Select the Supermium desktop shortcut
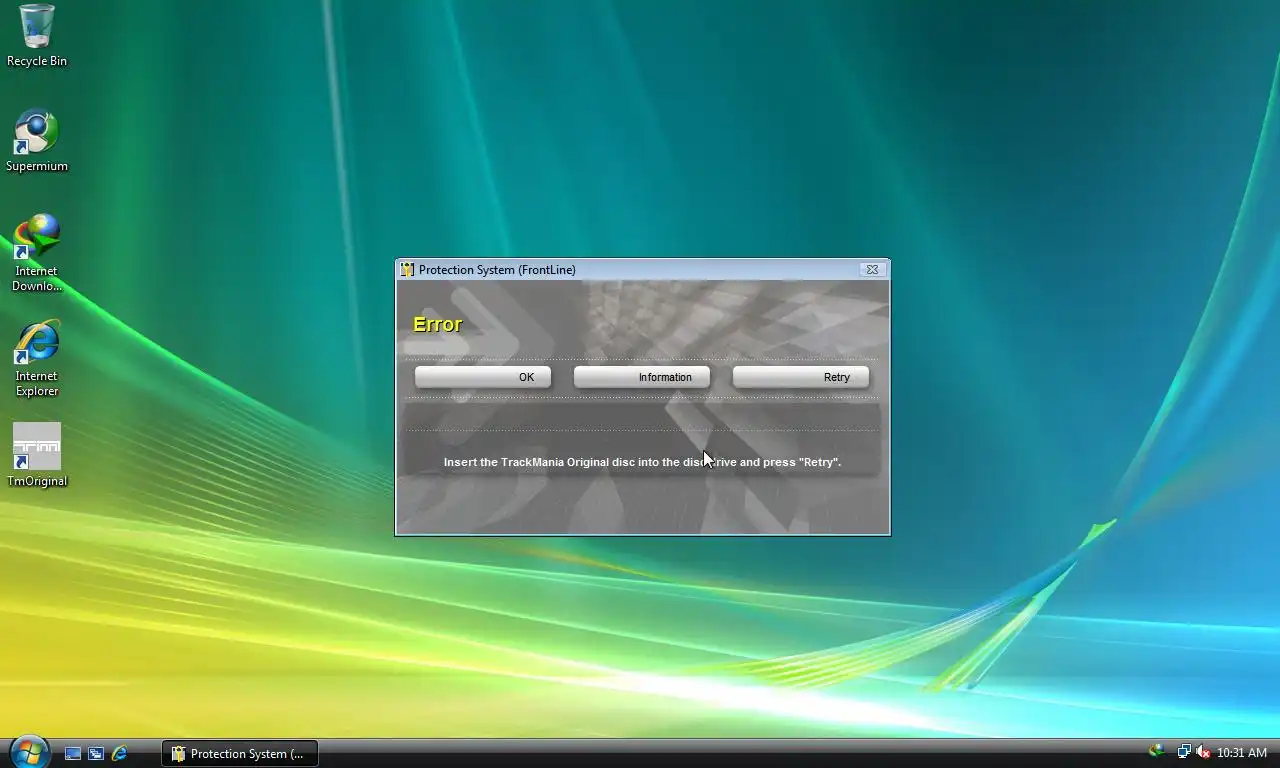 (x=37, y=141)
